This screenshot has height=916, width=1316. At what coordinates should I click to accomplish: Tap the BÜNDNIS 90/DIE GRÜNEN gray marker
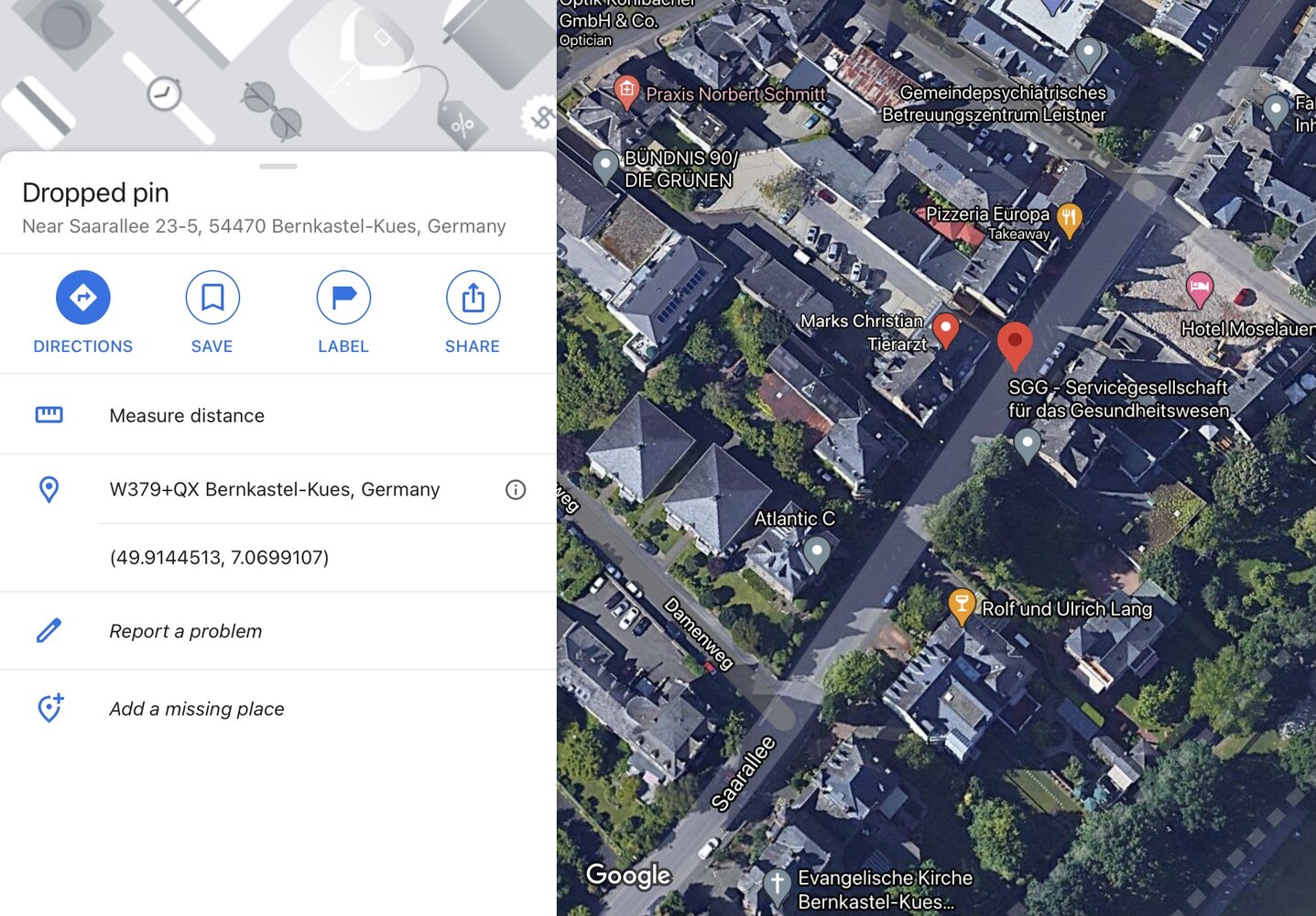point(604,167)
